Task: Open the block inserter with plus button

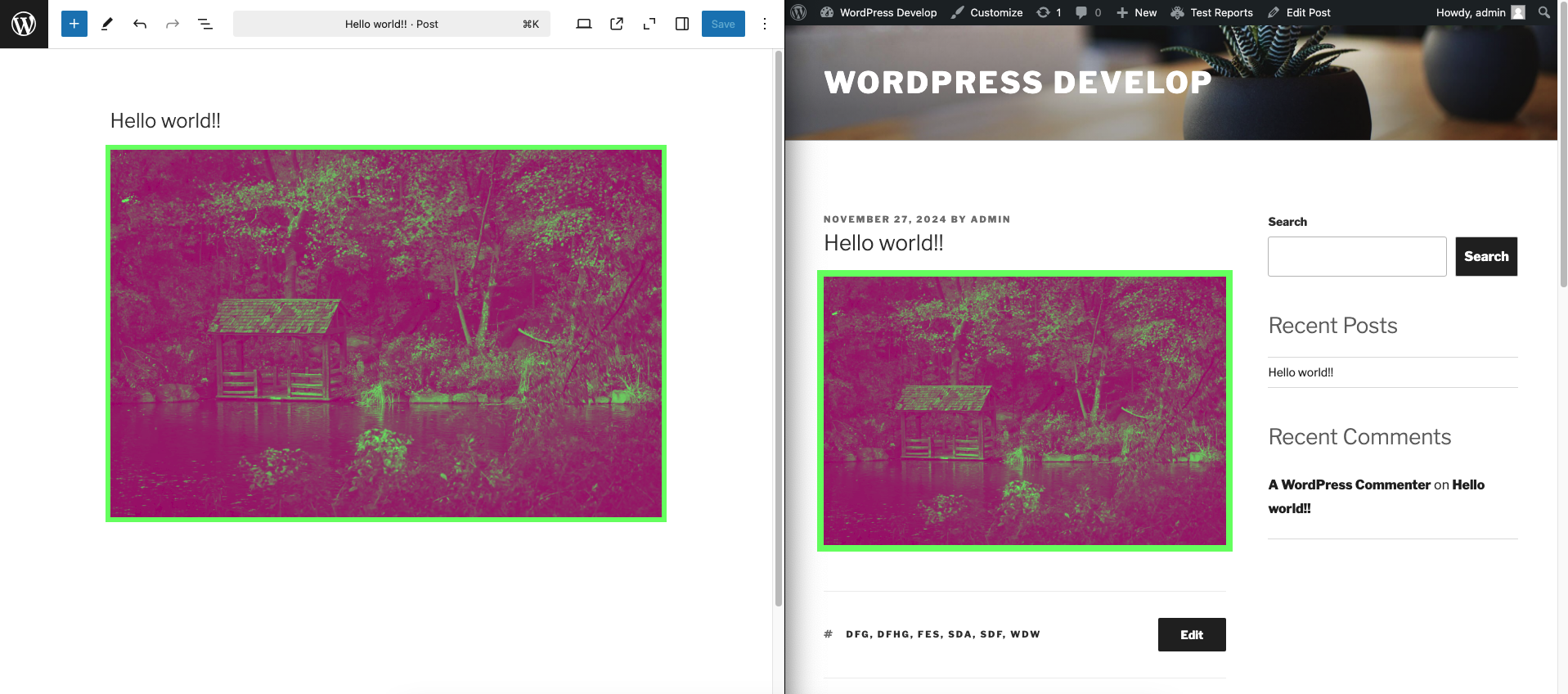Action: [74, 24]
